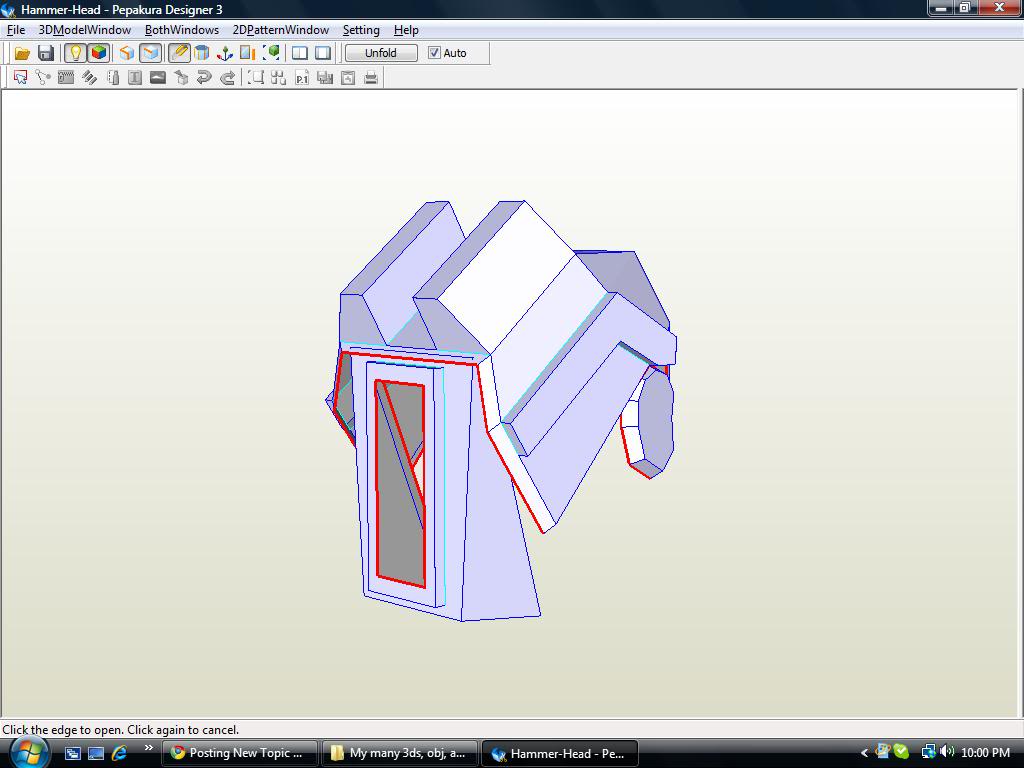Click the right-pane window layout icon
This screenshot has width=1024, height=768.
tap(323, 53)
